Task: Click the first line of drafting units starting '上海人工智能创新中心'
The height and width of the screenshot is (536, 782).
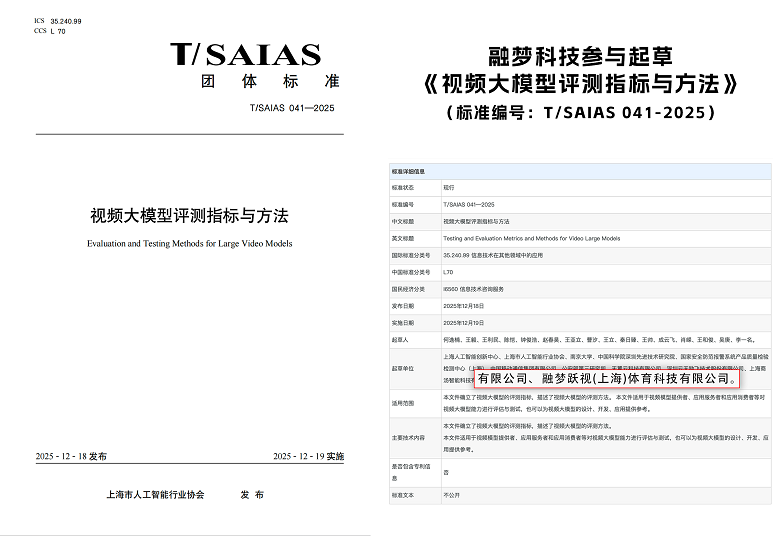Action: tap(606, 357)
